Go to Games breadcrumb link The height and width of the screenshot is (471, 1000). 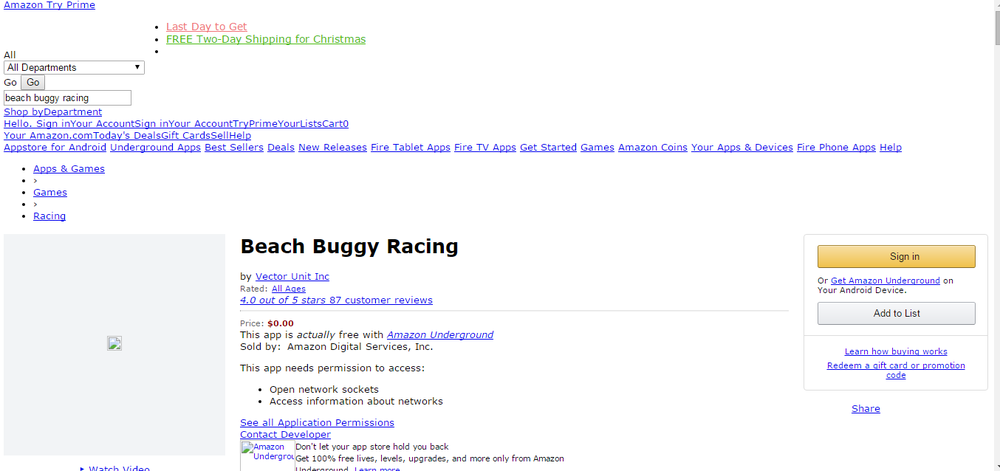tap(50, 192)
